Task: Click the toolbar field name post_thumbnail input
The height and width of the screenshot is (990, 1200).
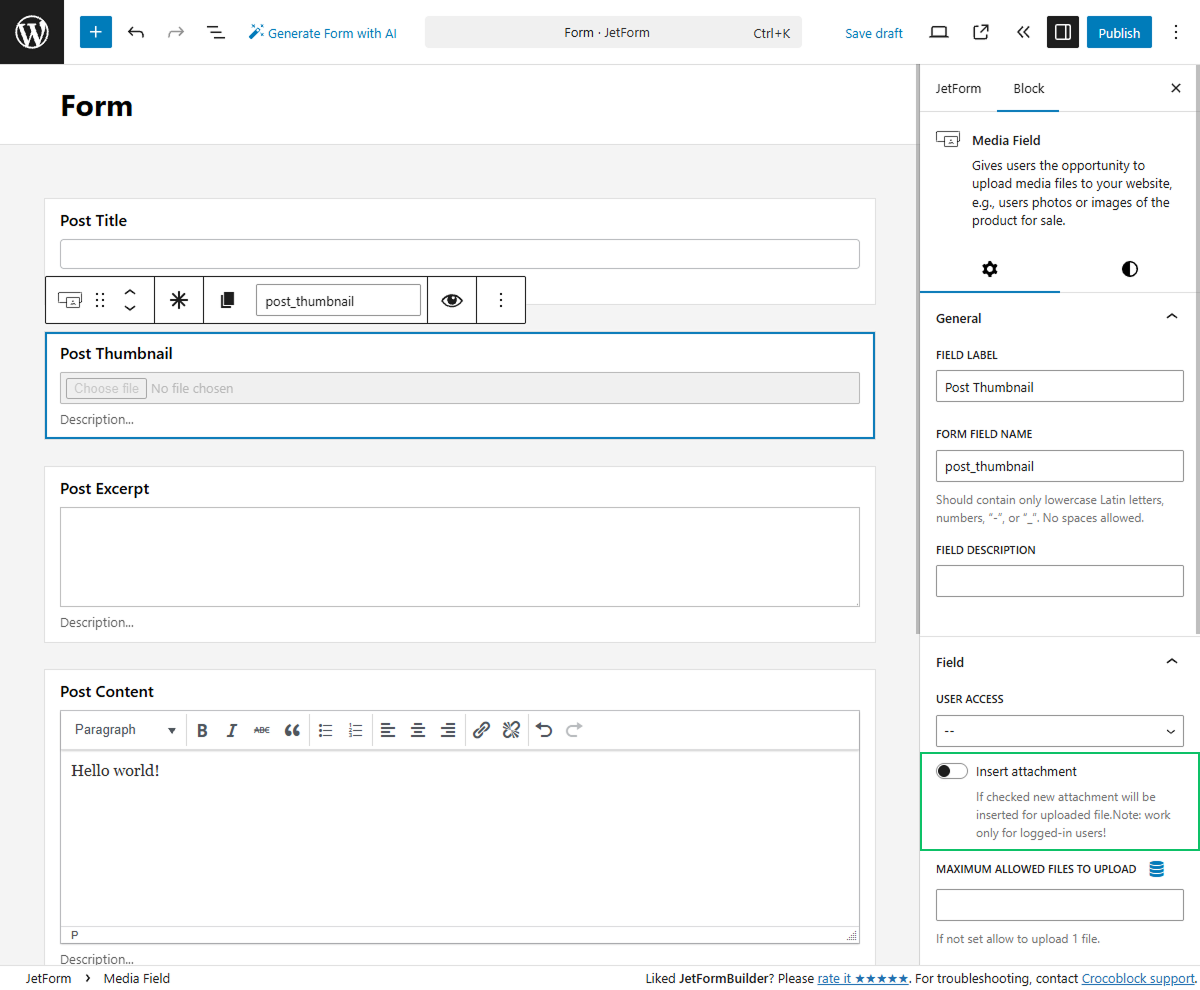Action: [x=338, y=300]
